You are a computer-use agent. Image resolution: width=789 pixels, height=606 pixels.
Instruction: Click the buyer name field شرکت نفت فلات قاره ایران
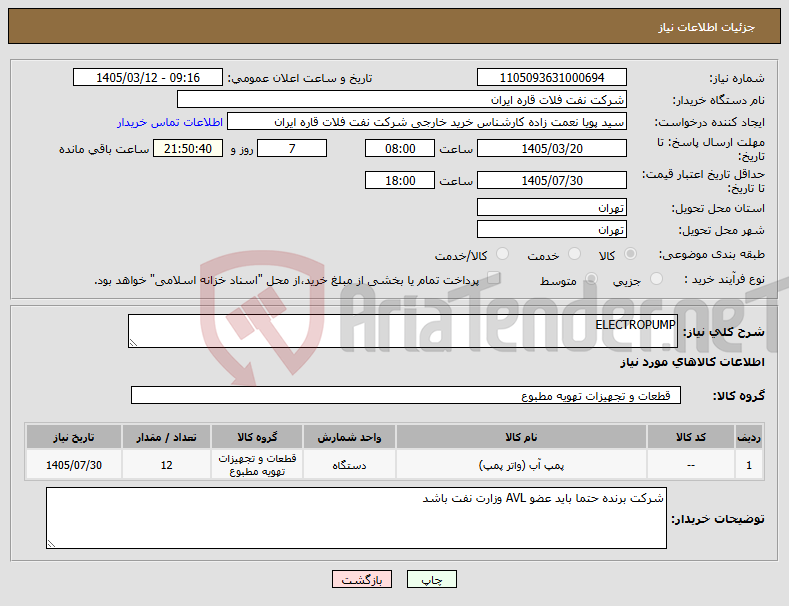402,100
